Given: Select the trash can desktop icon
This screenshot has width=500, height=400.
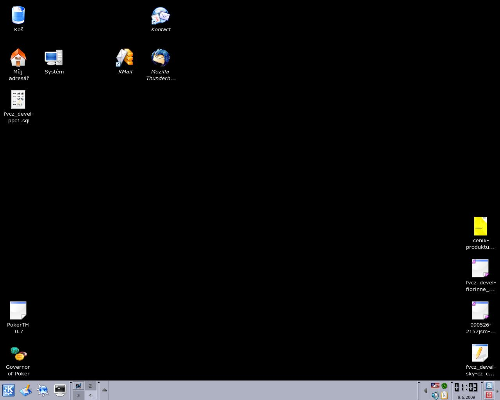Looking at the screenshot, I should [x=18, y=19].
